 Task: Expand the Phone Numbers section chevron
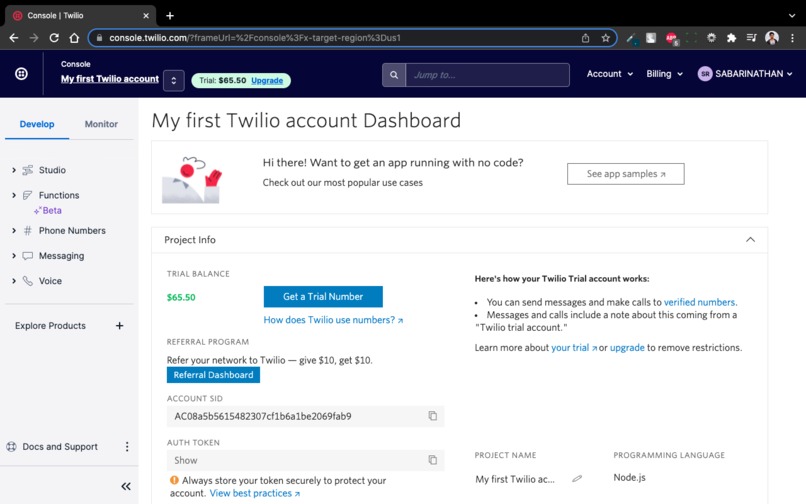coord(14,230)
